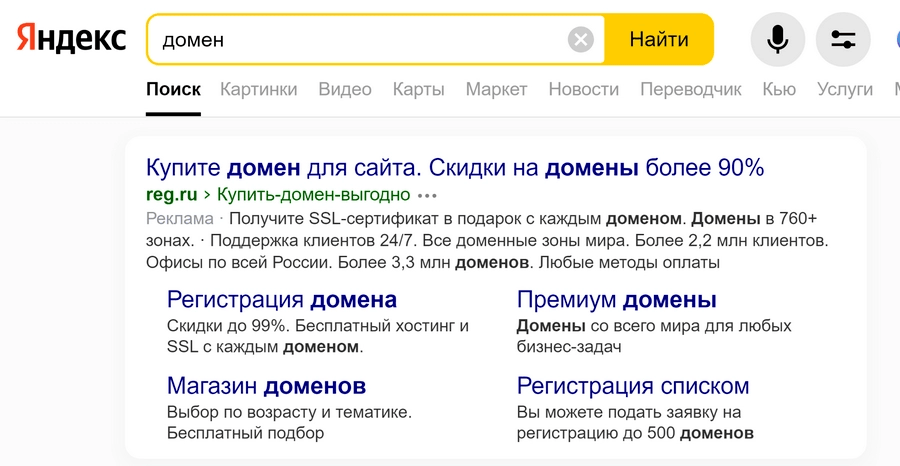The image size is (900, 466).
Task: Click the Найти search button
Action: (659, 40)
